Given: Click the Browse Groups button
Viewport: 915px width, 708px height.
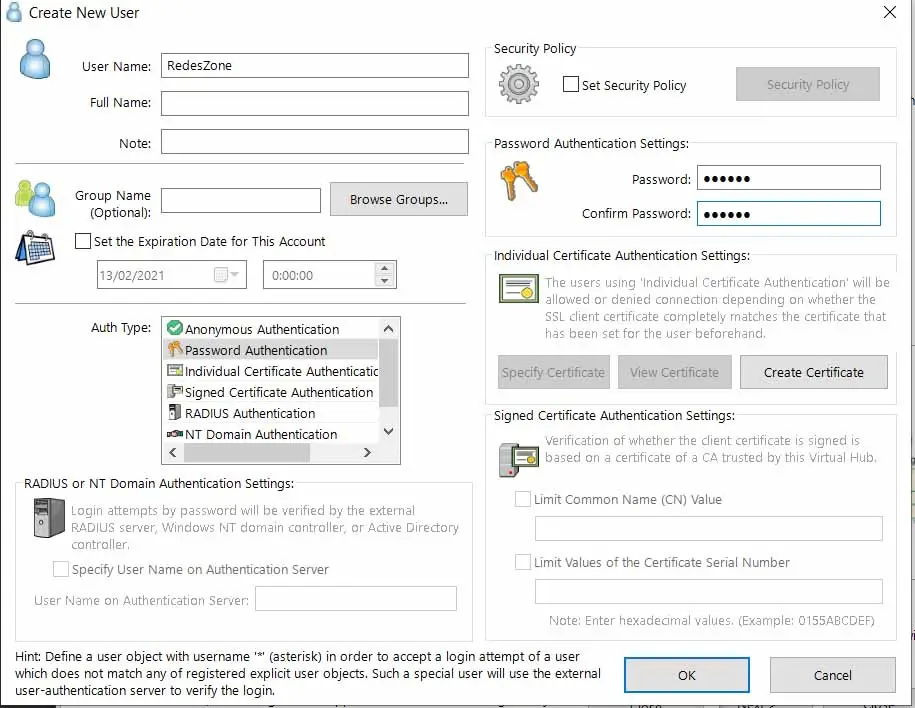Looking at the screenshot, I should pos(399,199).
